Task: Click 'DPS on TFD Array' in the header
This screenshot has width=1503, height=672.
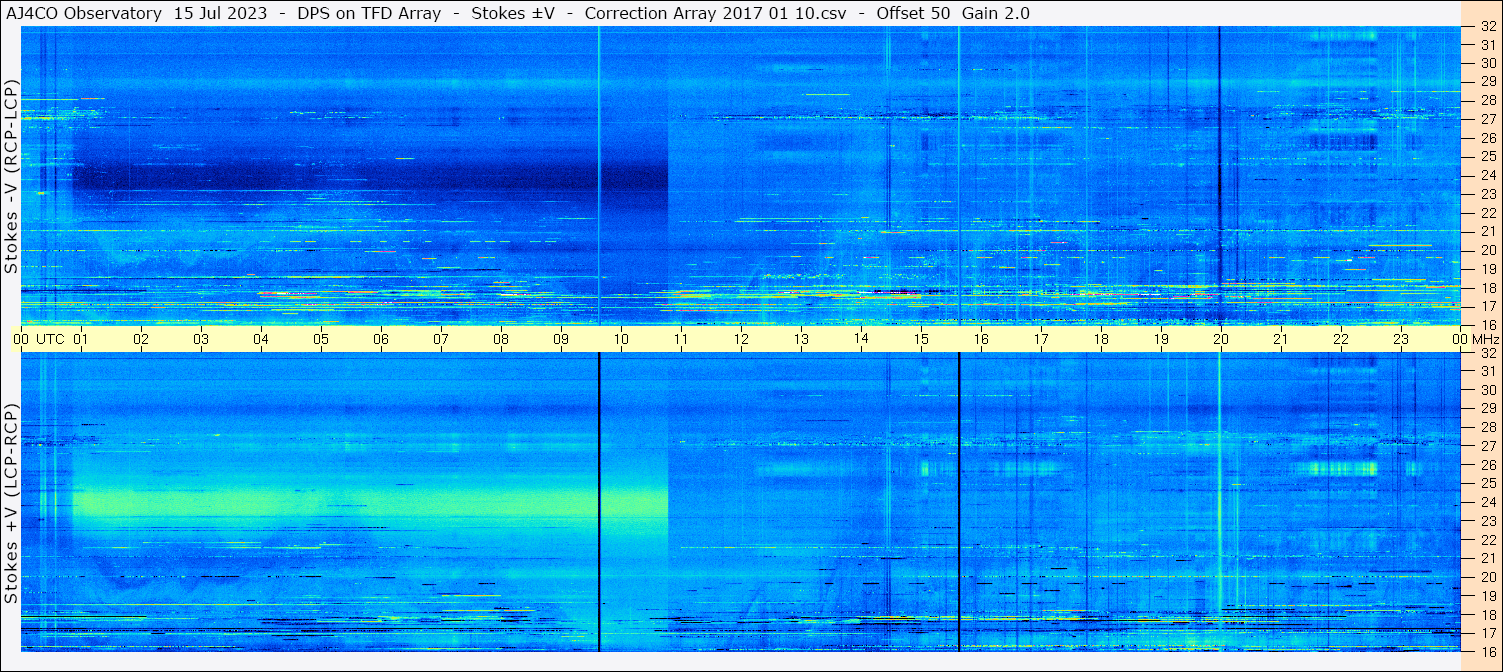Action: coord(369,13)
